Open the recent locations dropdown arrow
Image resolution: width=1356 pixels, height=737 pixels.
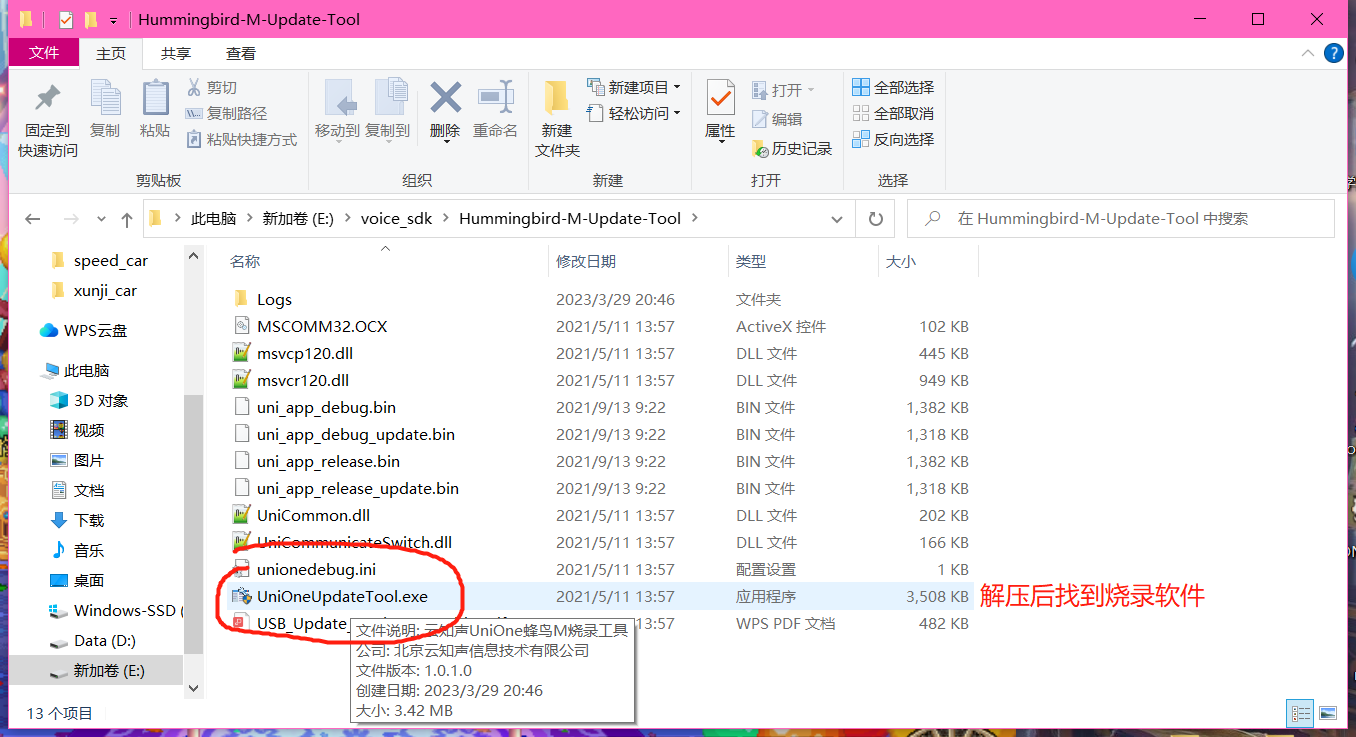click(x=101, y=219)
